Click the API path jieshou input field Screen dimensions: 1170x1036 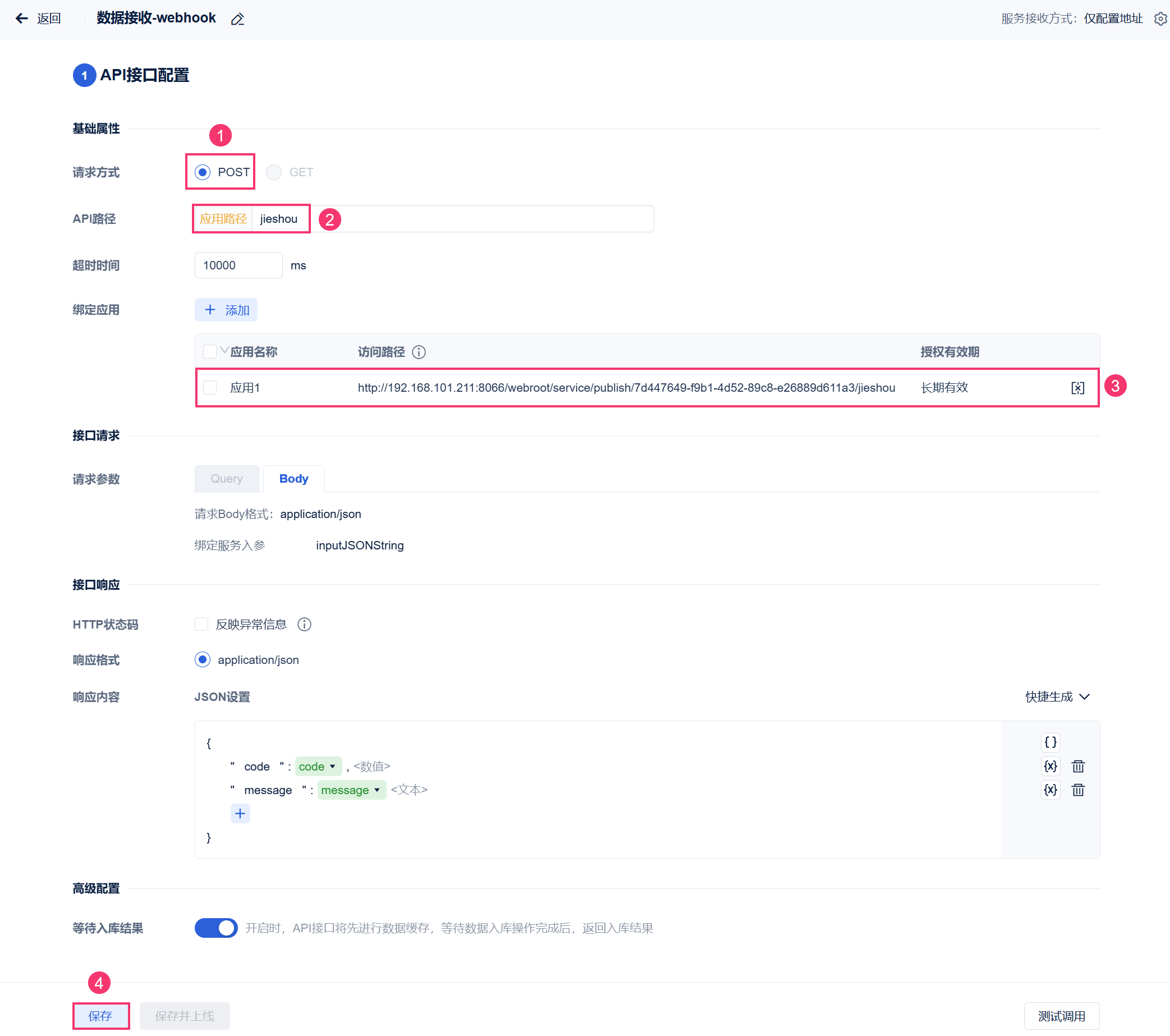453,219
